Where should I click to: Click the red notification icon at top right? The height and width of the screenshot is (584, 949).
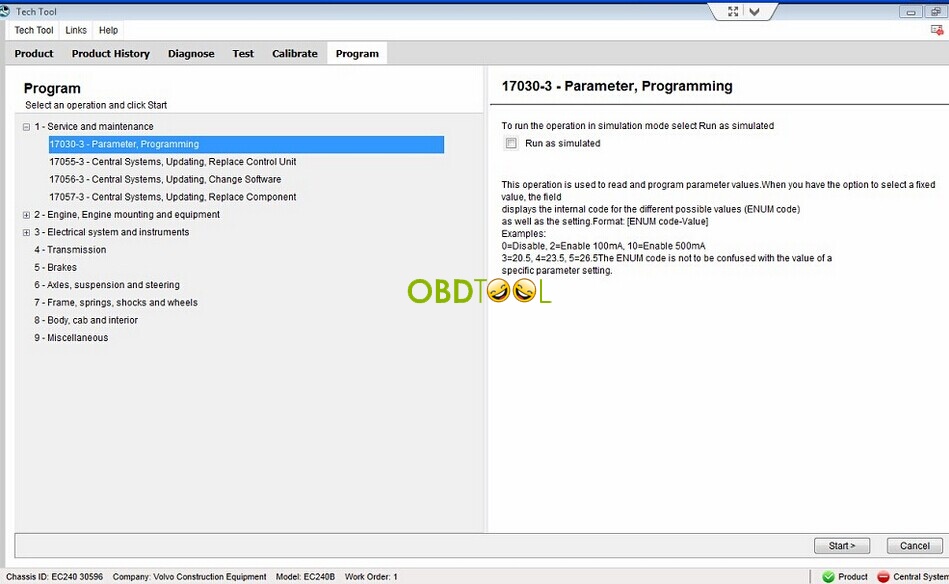[x=937, y=30]
